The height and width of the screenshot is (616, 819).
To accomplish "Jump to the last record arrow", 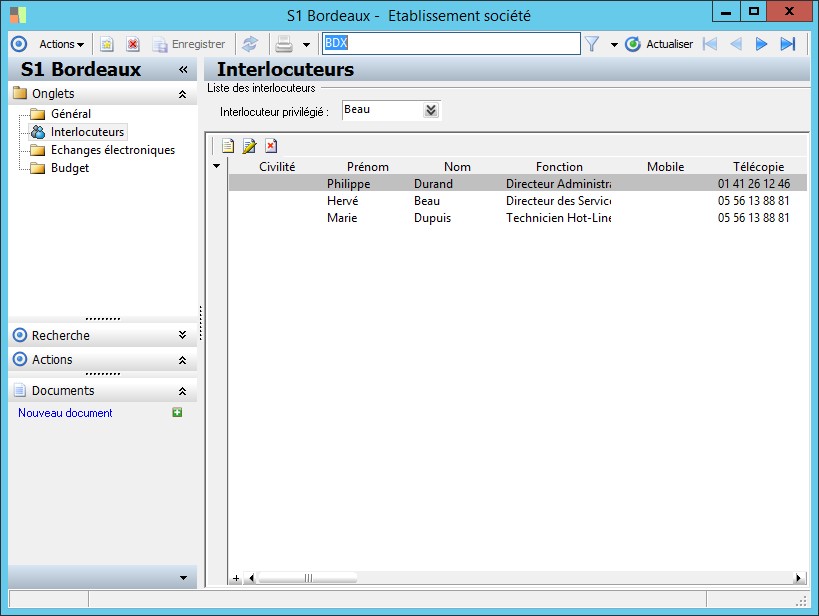I will tap(787, 44).
